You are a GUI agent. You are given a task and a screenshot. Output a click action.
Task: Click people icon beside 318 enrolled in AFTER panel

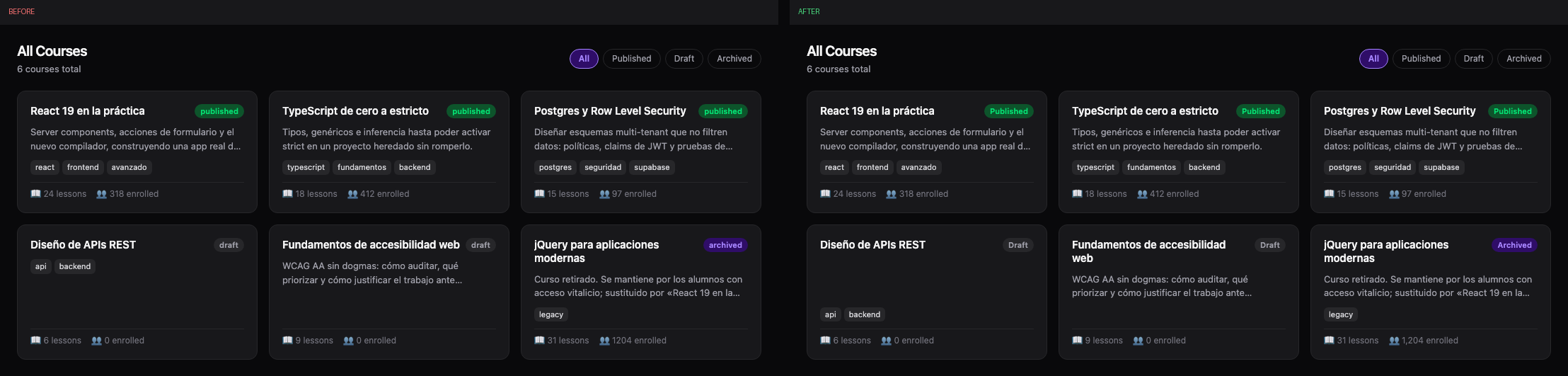click(891, 194)
